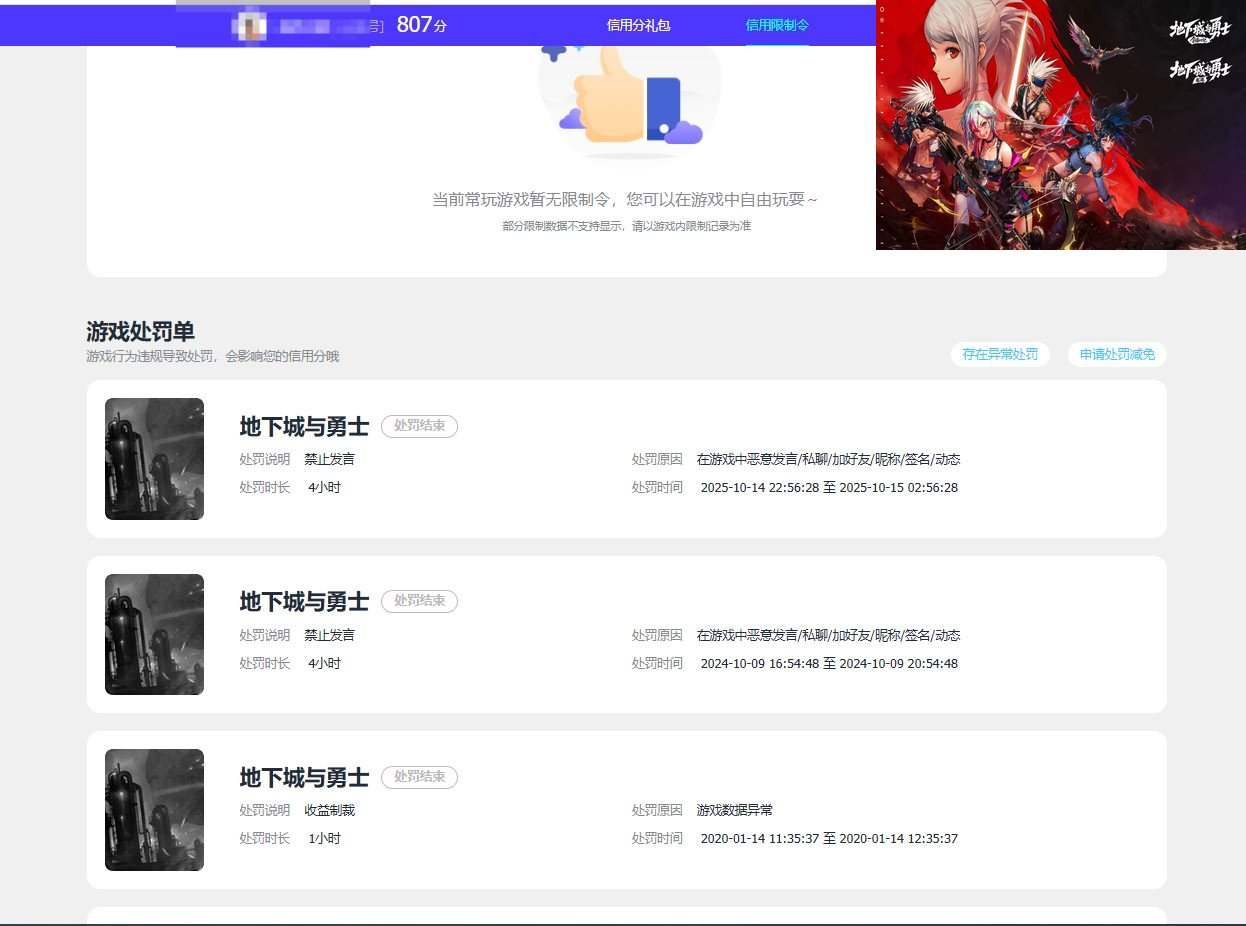Open the 存在异常处罚 link
The height and width of the screenshot is (926, 1246).
coord(1000,354)
